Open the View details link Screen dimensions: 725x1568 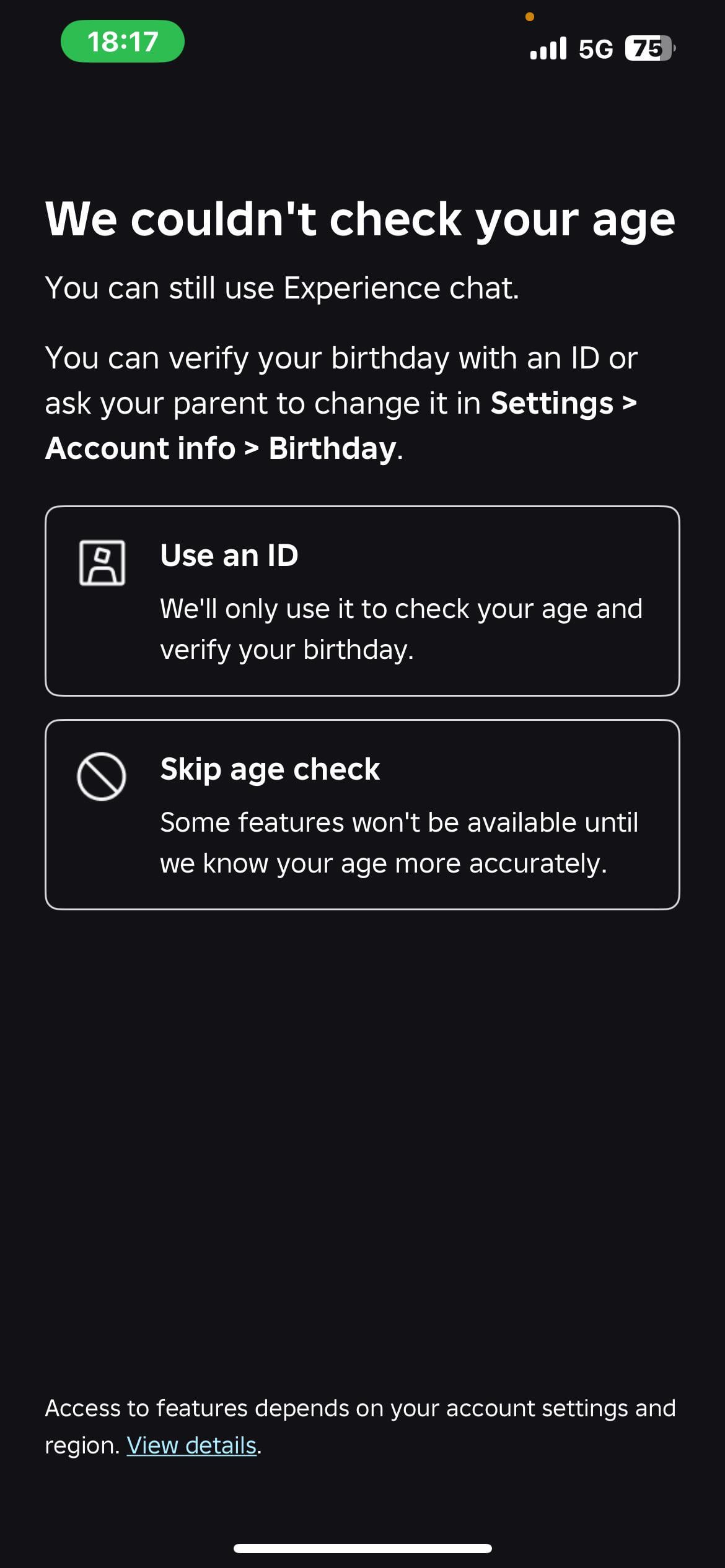click(x=191, y=1445)
